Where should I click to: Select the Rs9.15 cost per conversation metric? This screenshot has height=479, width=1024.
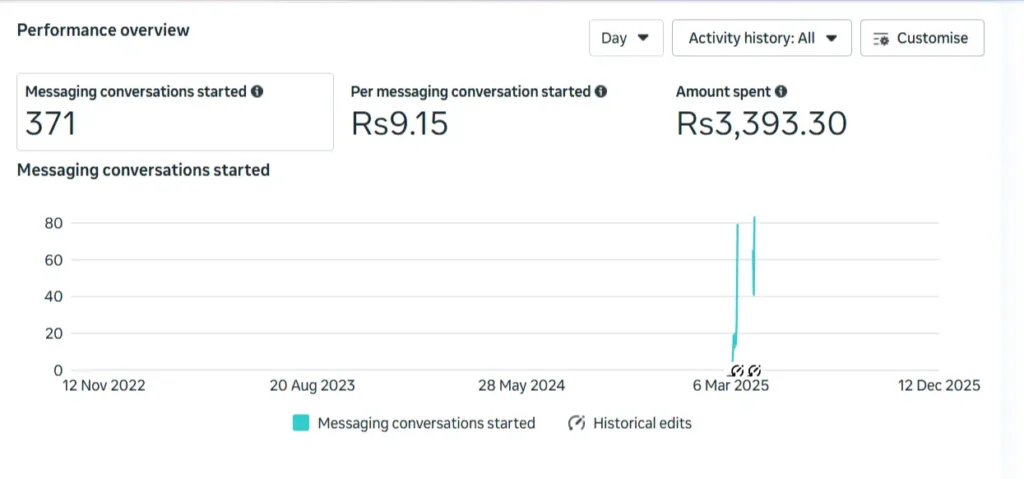pyautogui.click(x=400, y=123)
